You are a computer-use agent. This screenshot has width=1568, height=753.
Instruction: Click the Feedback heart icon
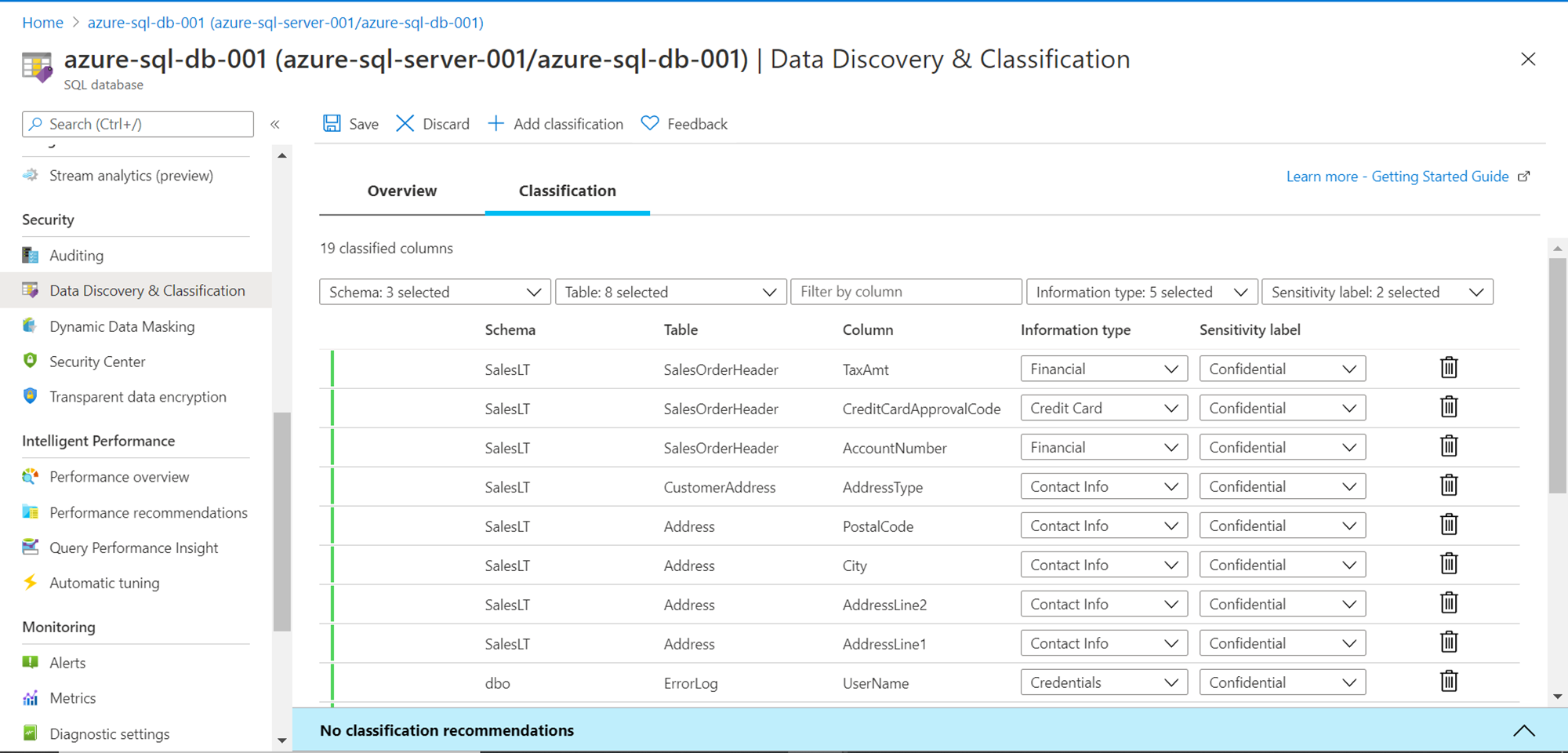point(650,124)
